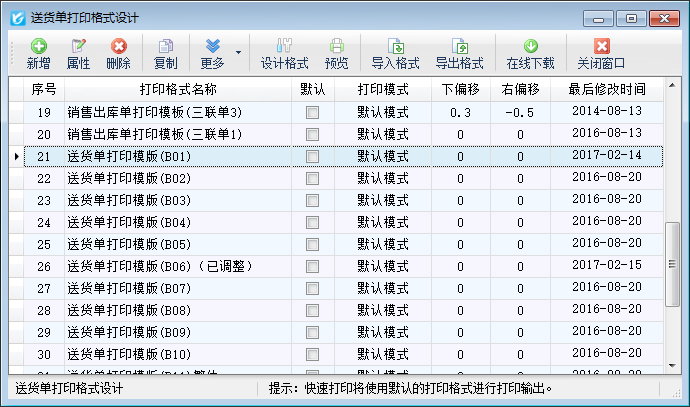Viewport: 690px width, 407px height.
Task: Click the 最后修改时间 column header
Action: [607, 89]
